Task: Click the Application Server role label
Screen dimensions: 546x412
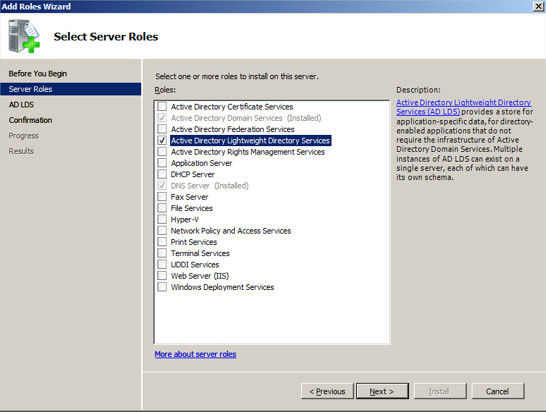Action: (201, 163)
